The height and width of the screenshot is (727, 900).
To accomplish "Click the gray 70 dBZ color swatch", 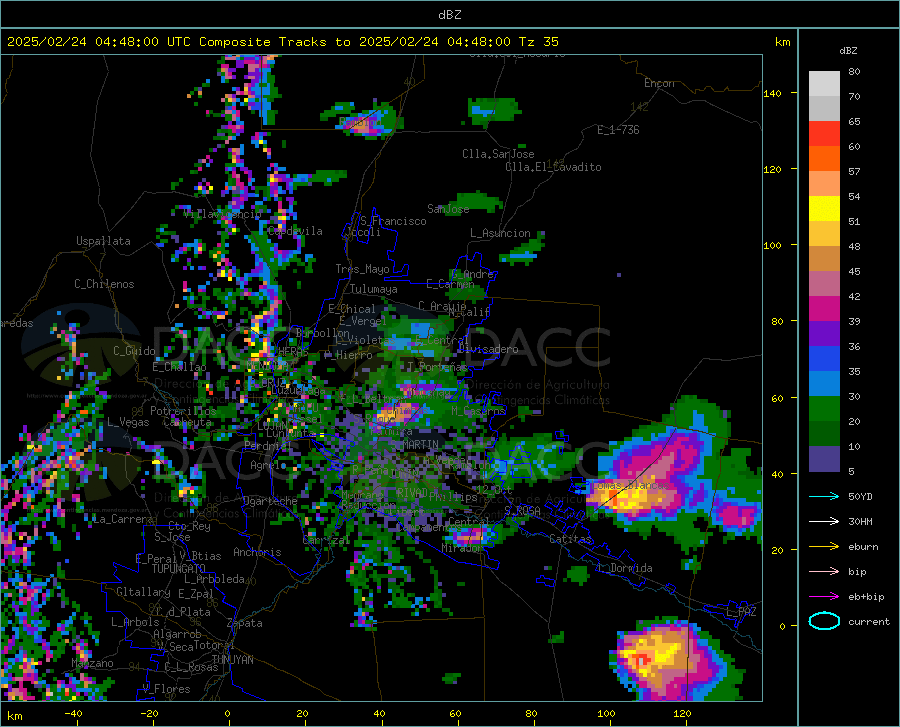I will [x=824, y=108].
